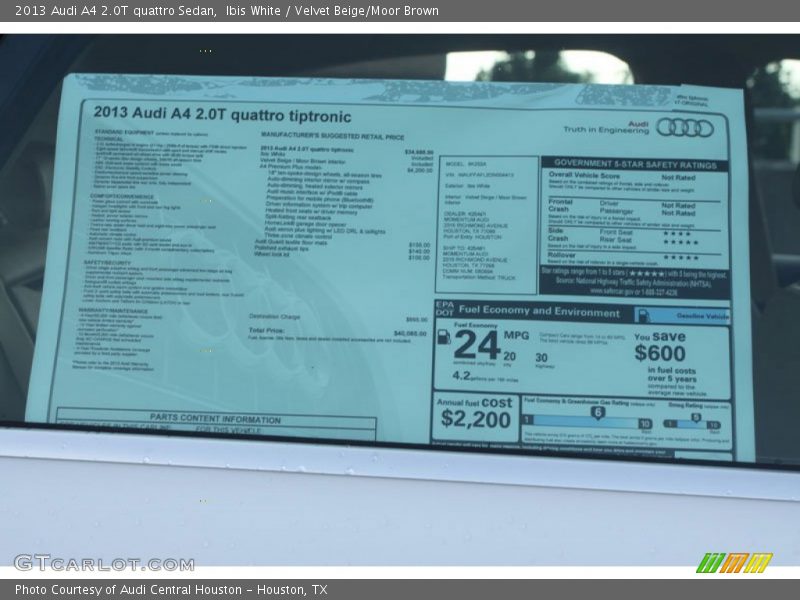Click the Frontal Crash driver star rating
The height and width of the screenshot is (600, 800).
click(677, 205)
